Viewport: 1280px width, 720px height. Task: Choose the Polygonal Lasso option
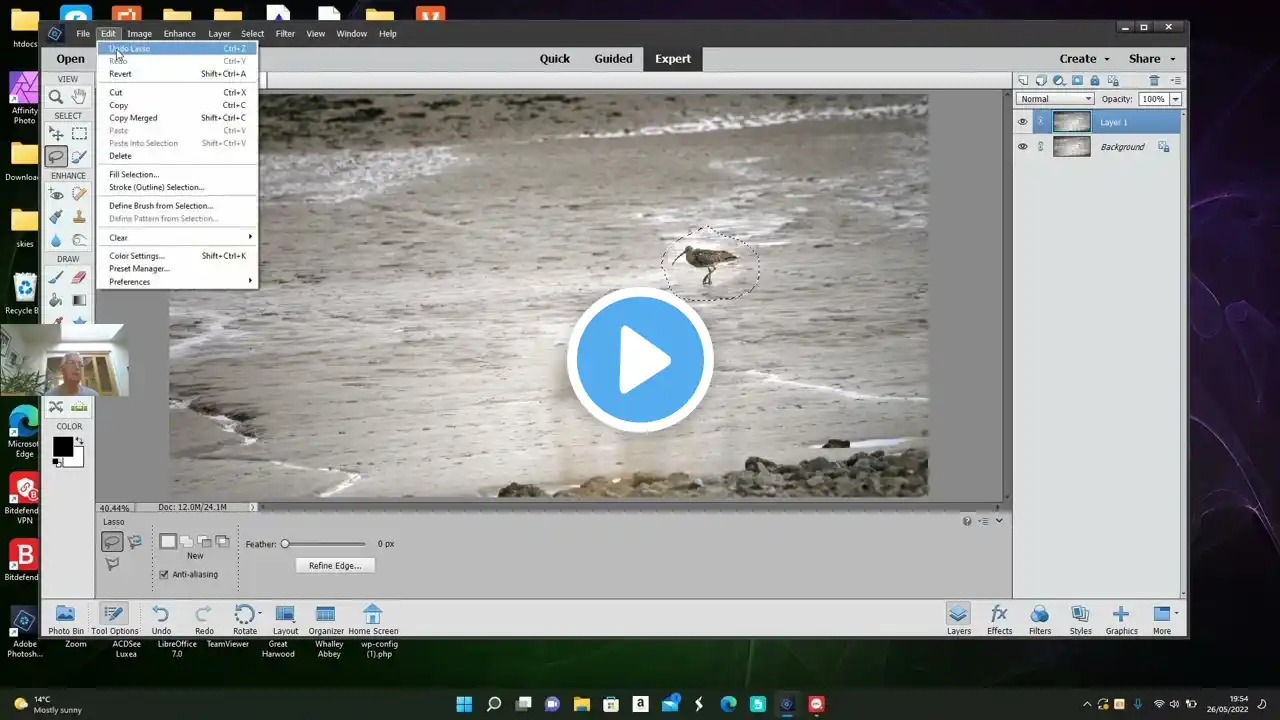coord(112,564)
